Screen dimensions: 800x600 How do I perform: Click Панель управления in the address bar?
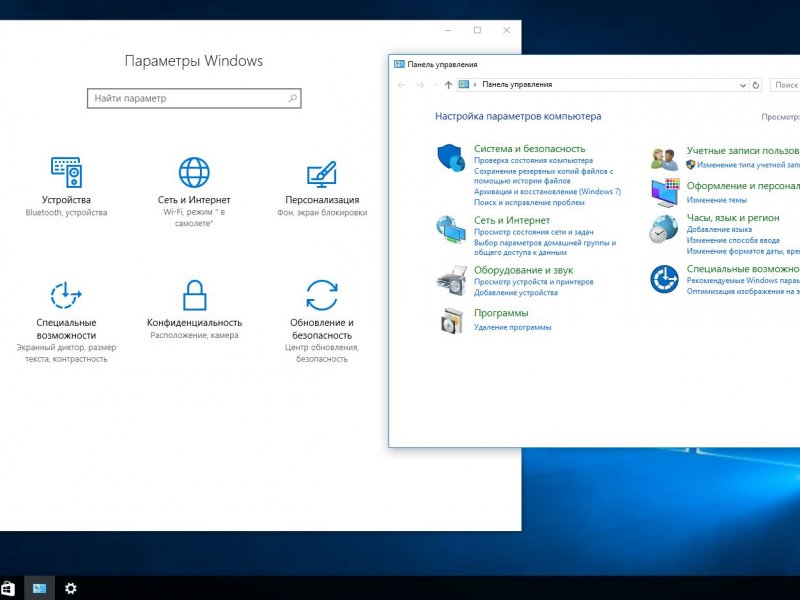point(517,85)
